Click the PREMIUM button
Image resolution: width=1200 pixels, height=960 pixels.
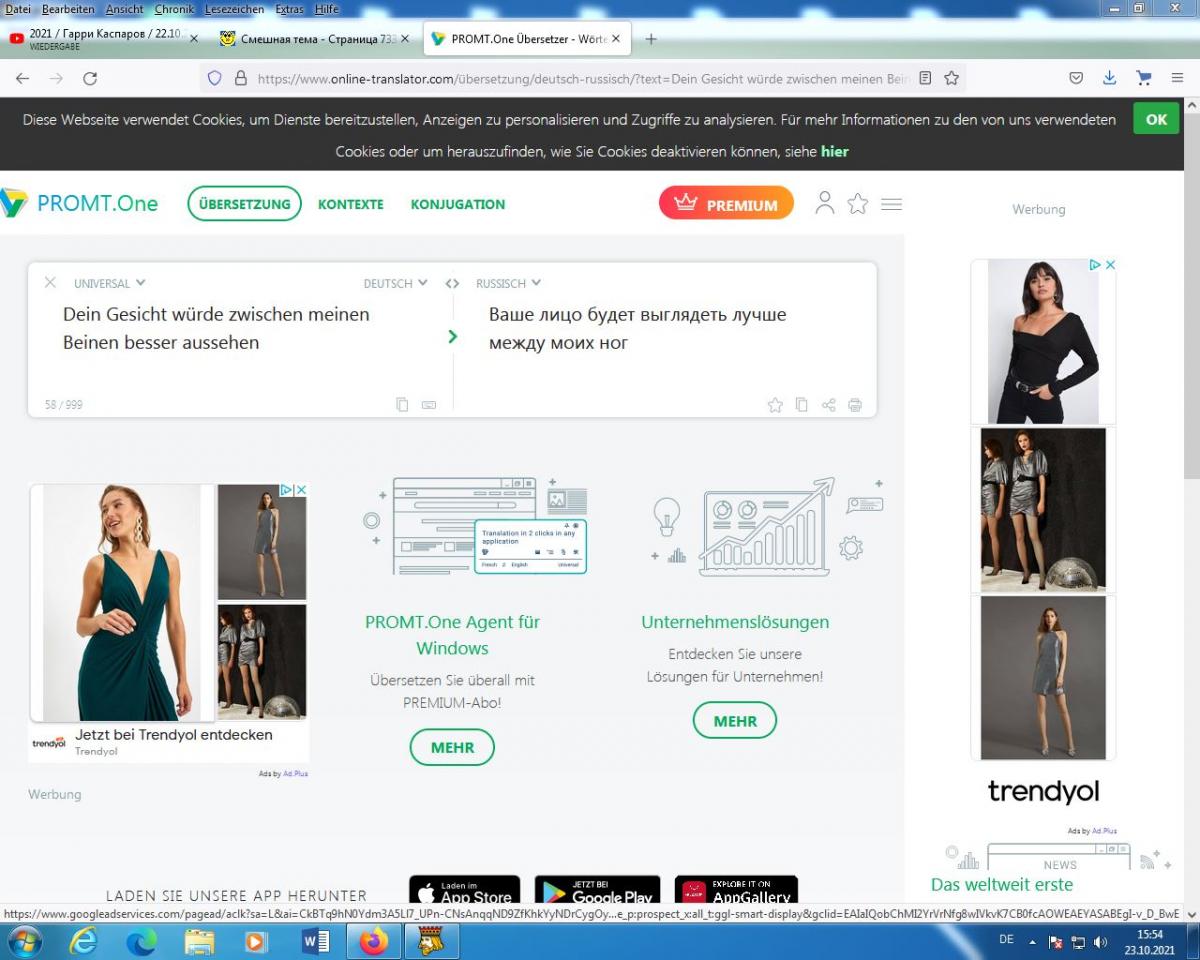[x=726, y=203]
